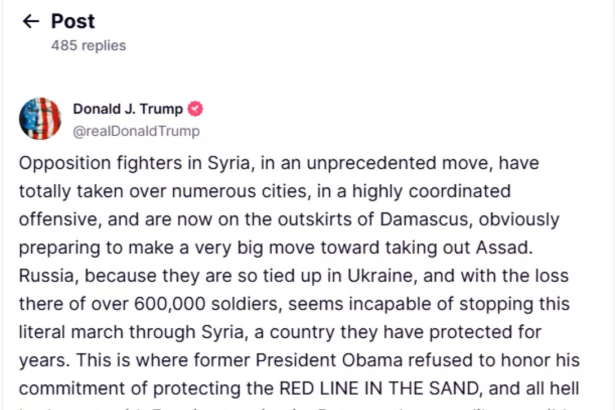Open Donald J. Trump's profile avatar
This screenshot has width=615, height=410.
[x=40, y=119]
